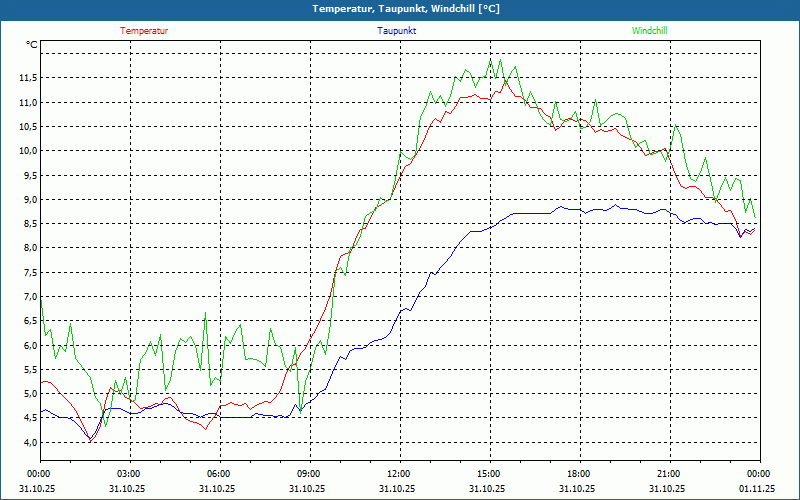Click the "7,0" y-axis value
Image resolution: width=800 pixels, height=500 pixels.
[x=30, y=296]
